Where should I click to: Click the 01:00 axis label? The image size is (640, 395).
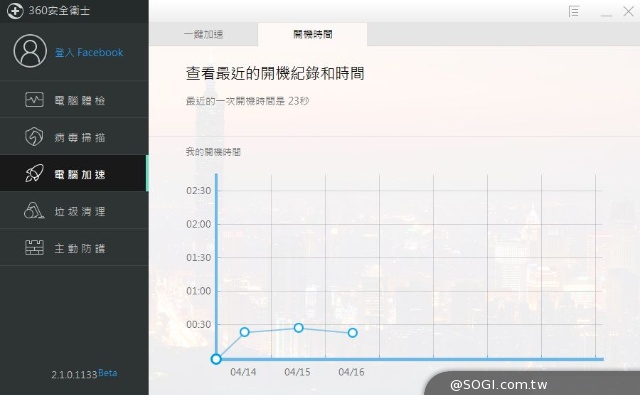click(199, 291)
